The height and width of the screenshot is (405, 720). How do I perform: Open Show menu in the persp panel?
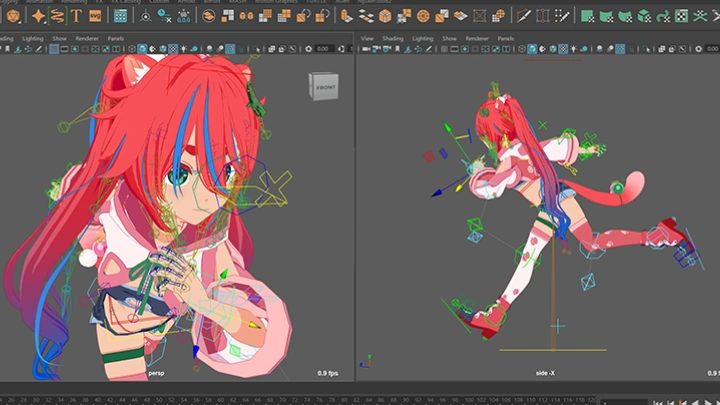click(x=59, y=39)
